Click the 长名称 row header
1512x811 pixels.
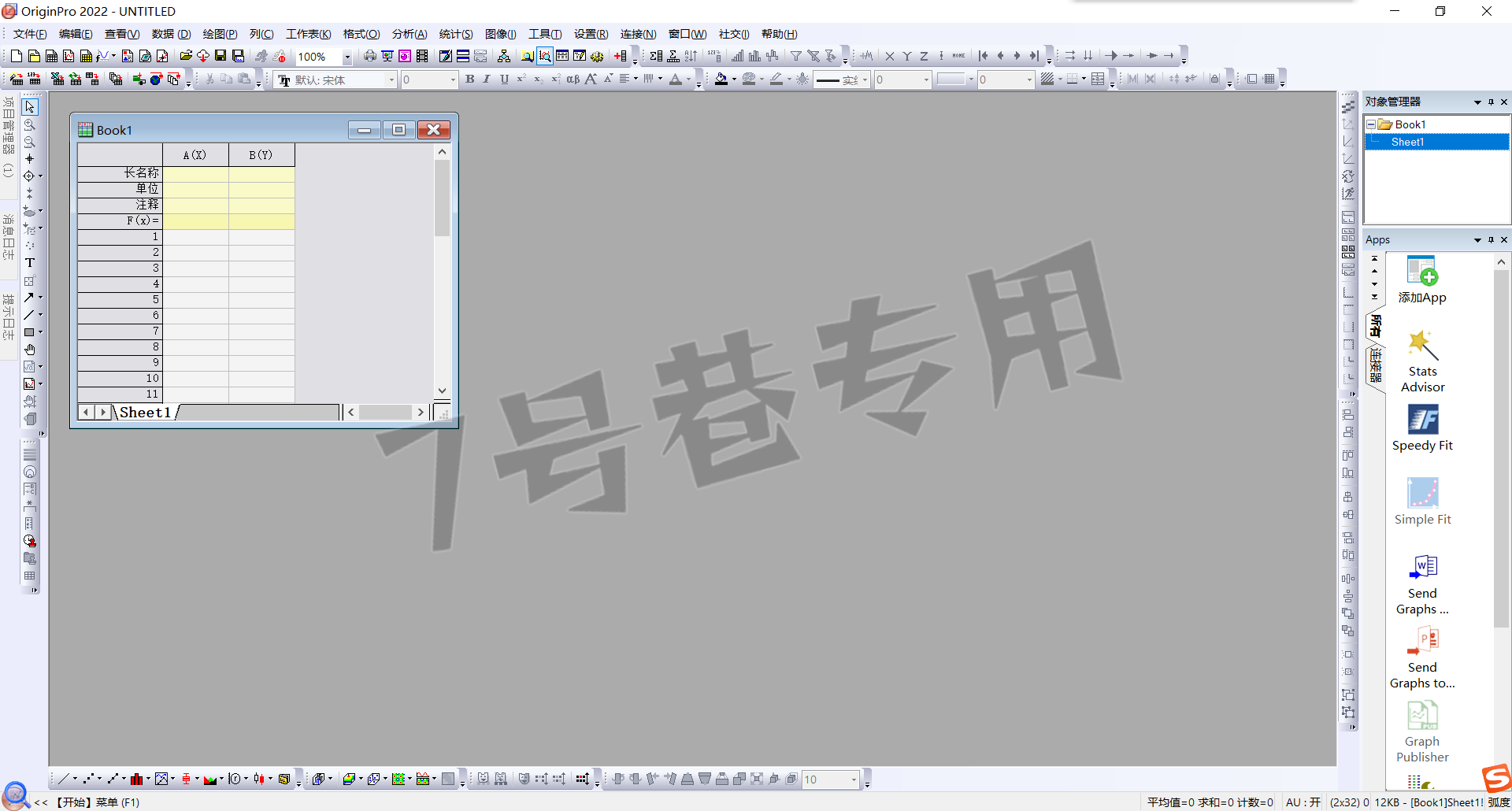click(x=120, y=173)
